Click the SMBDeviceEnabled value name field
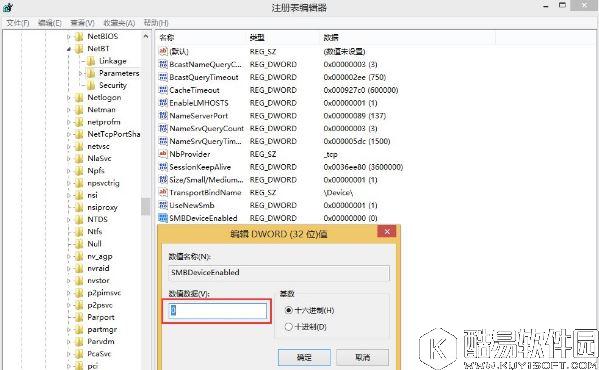The image size is (599, 370). [279, 273]
